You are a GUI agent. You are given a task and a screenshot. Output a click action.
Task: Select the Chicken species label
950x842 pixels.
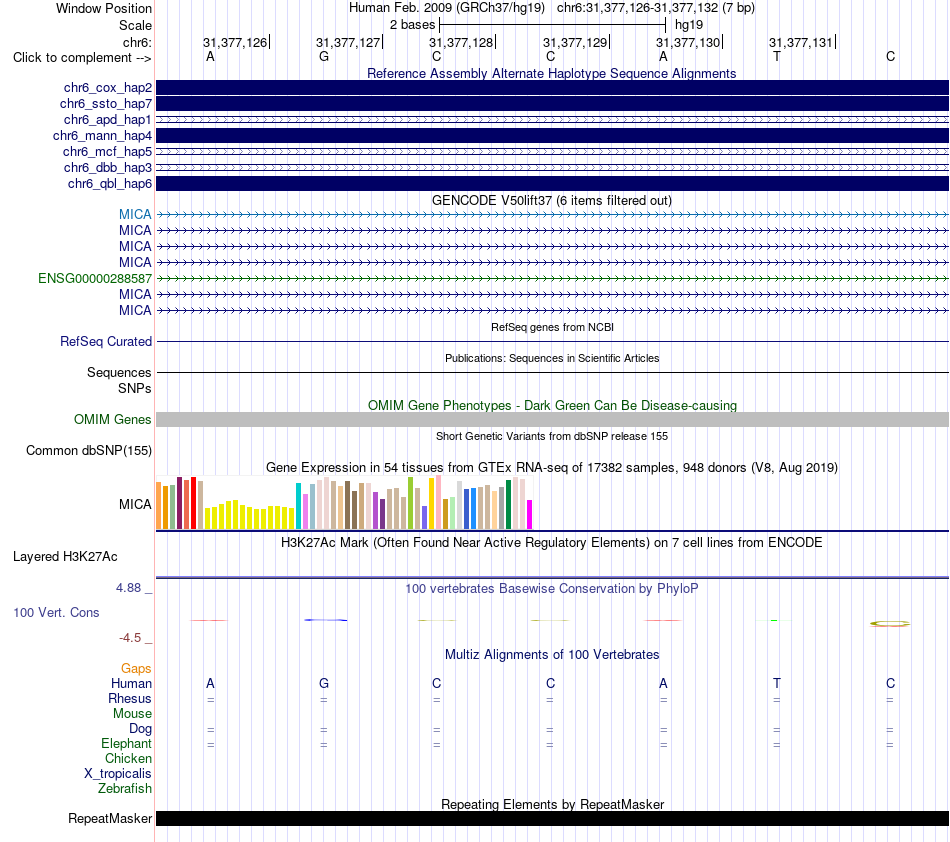(x=128, y=758)
